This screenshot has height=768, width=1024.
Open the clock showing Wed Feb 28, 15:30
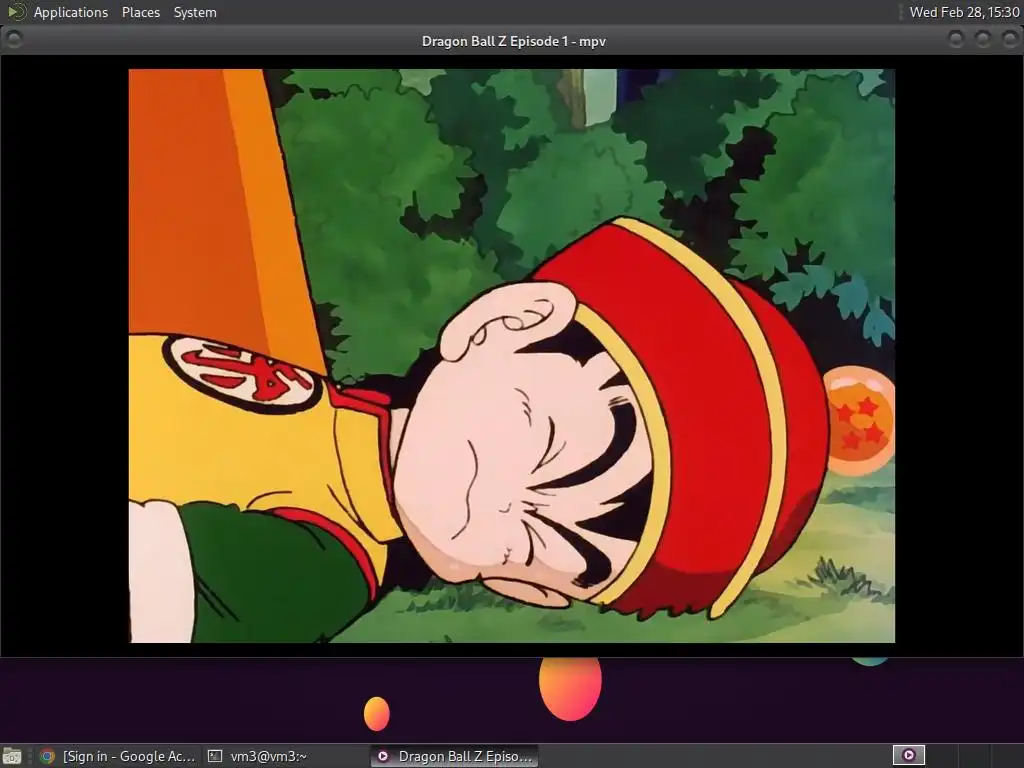click(964, 12)
